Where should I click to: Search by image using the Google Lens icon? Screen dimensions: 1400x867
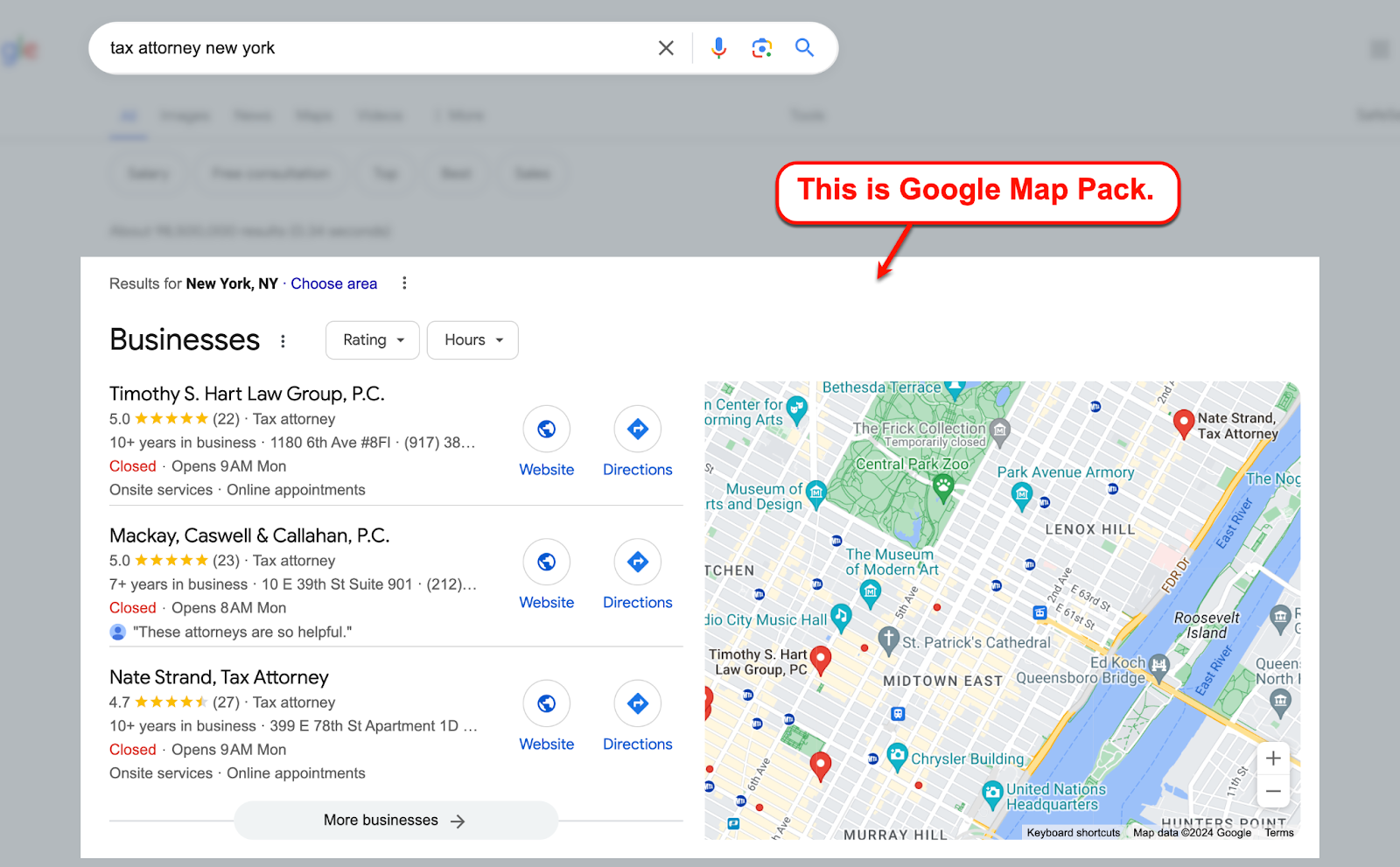click(760, 48)
